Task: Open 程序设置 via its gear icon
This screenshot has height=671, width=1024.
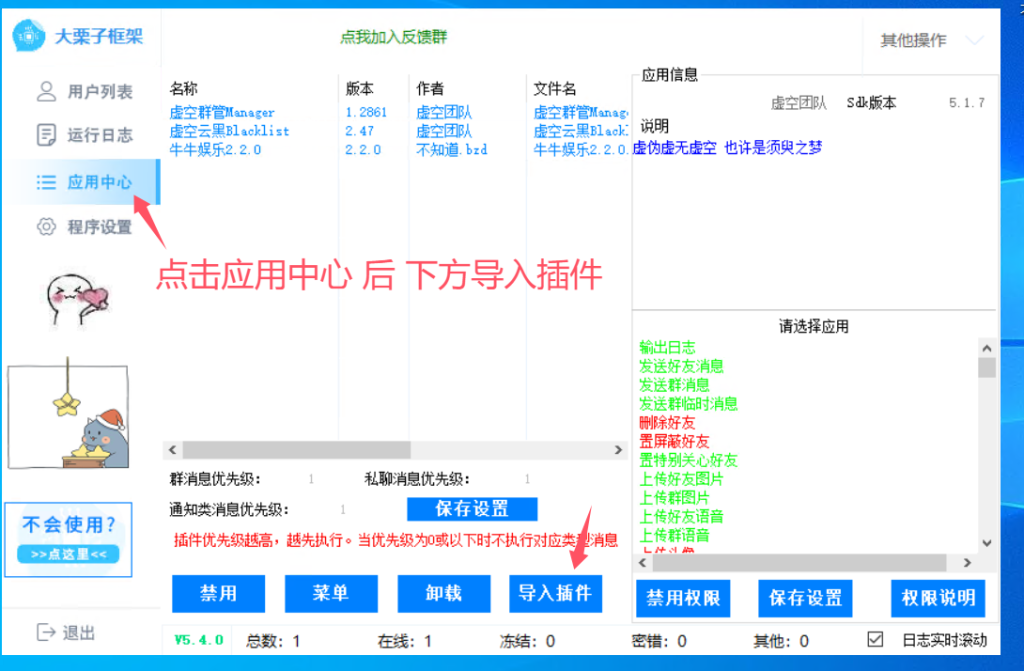Action: (x=46, y=227)
